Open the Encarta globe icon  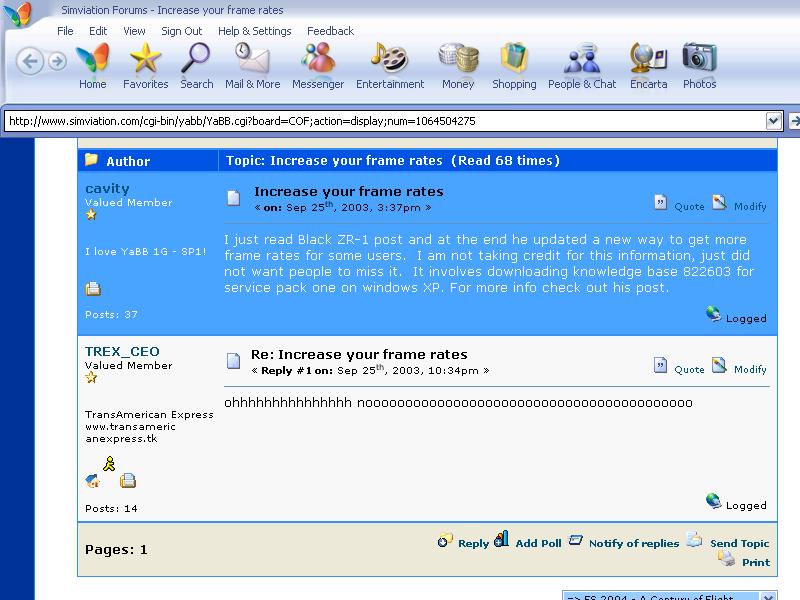pyautogui.click(x=648, y=58)
